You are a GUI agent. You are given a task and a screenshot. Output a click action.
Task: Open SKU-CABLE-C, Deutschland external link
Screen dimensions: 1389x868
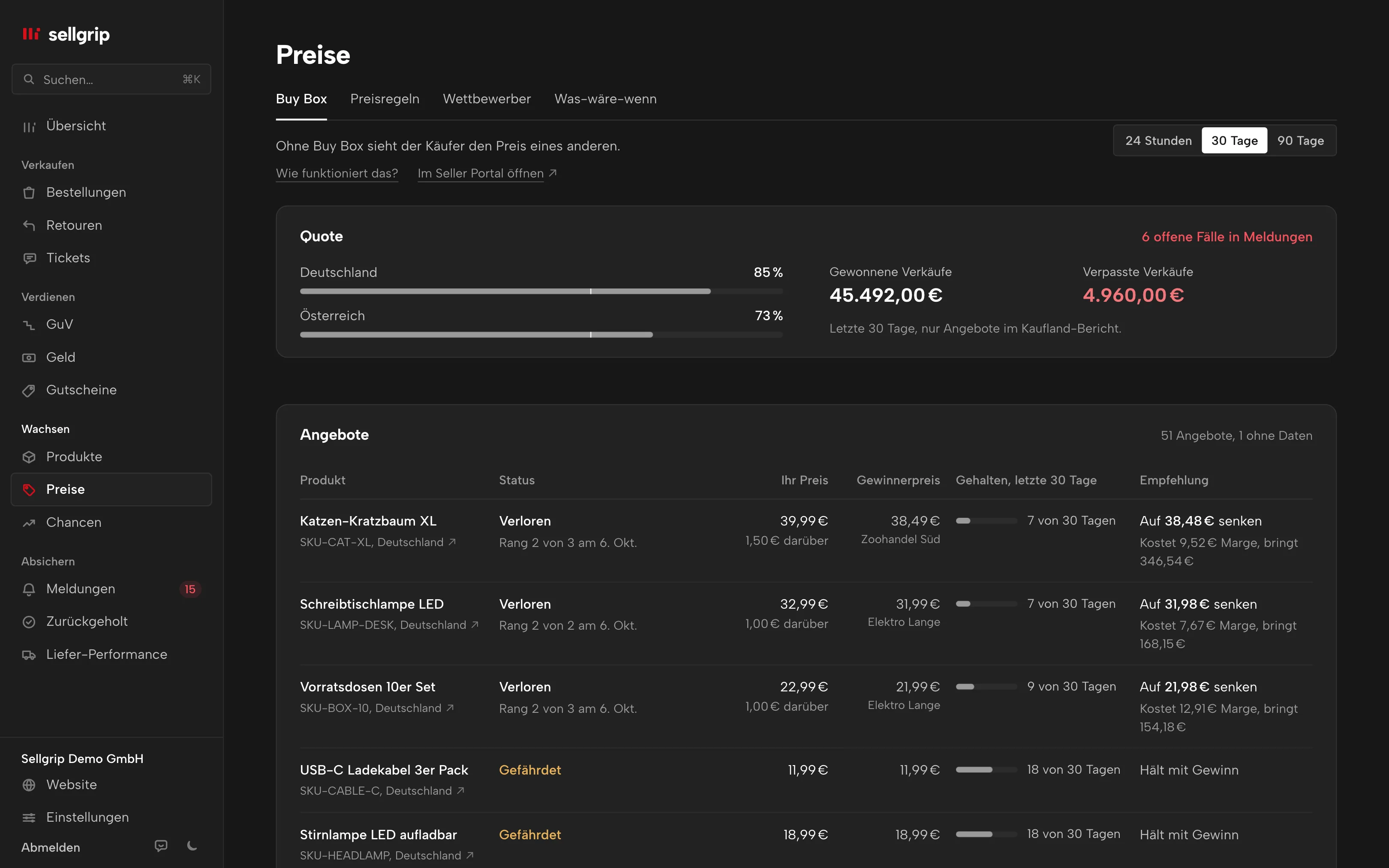pos(382,790)
